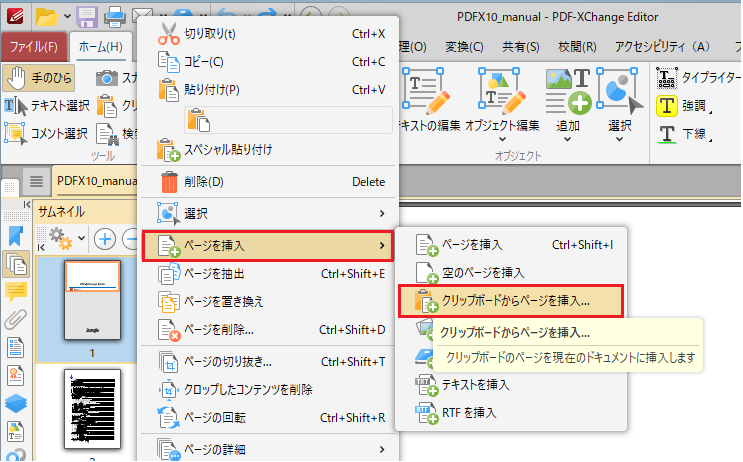Switch to the ホーム(H) ribbon tab
The width and height of the screenshot is (743, 462).
100,46
